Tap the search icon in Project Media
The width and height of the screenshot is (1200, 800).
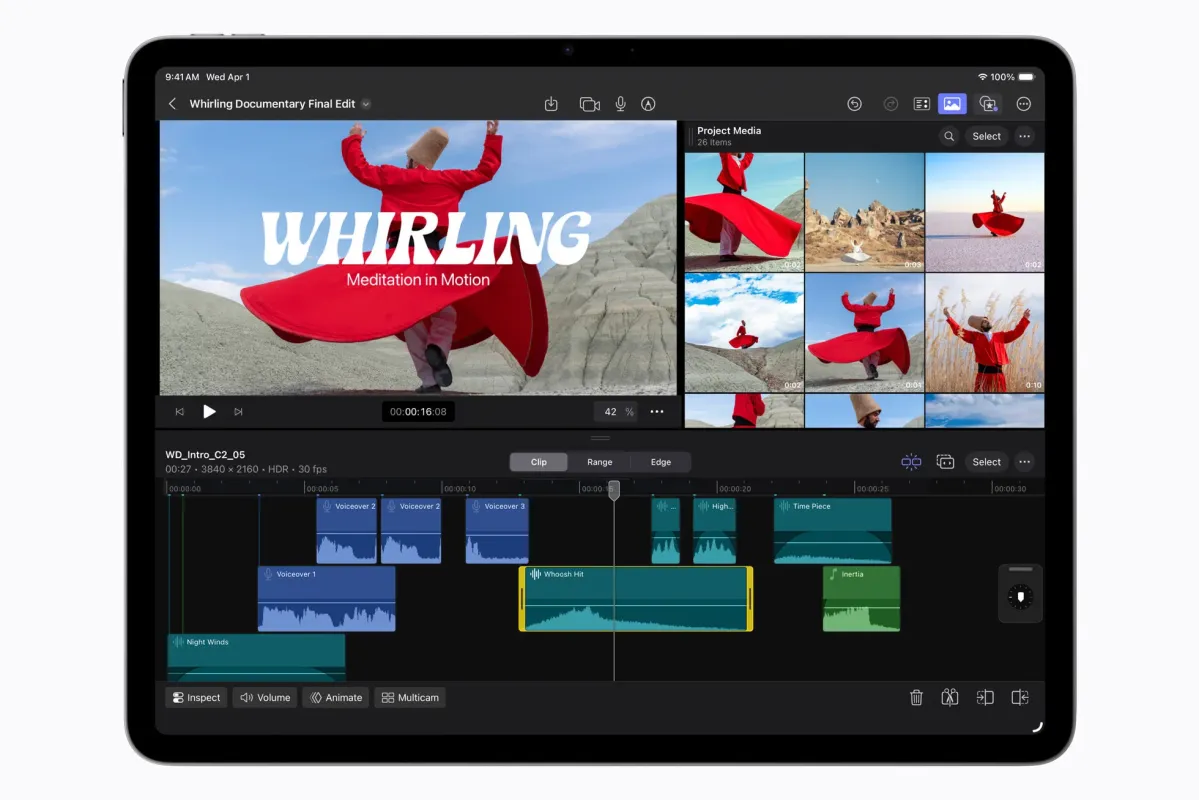[x=948, y=136]
